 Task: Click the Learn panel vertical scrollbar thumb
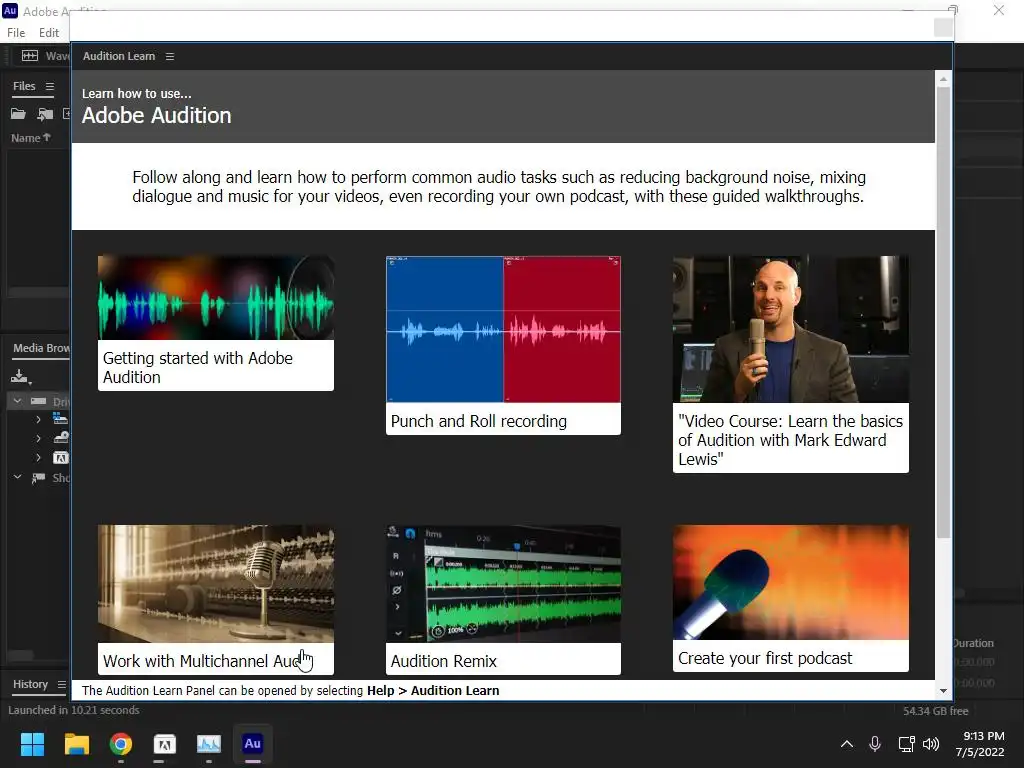(943, 312)
